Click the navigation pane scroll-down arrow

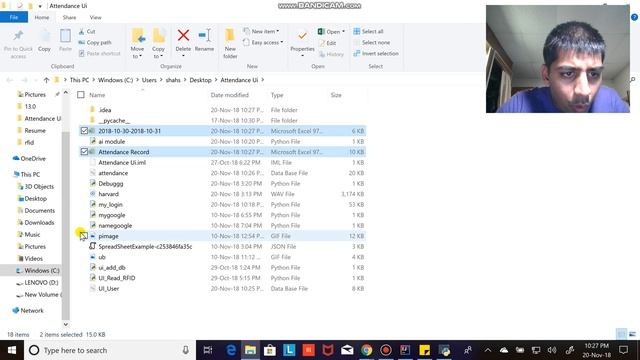pos(65,324)
